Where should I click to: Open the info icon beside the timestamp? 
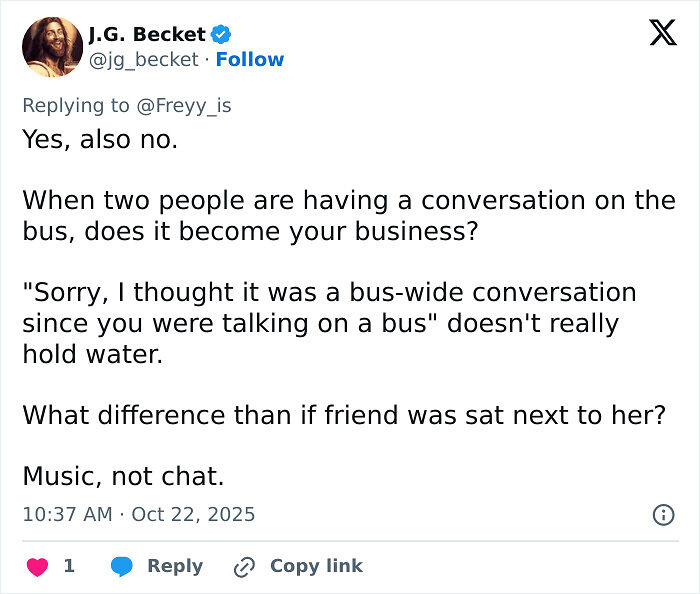point(662,515)
